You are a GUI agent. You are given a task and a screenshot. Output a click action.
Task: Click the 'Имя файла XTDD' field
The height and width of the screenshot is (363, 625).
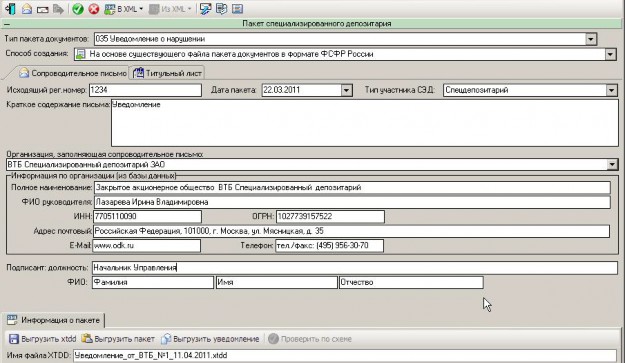pyautogui.click(x=345, y=355)
